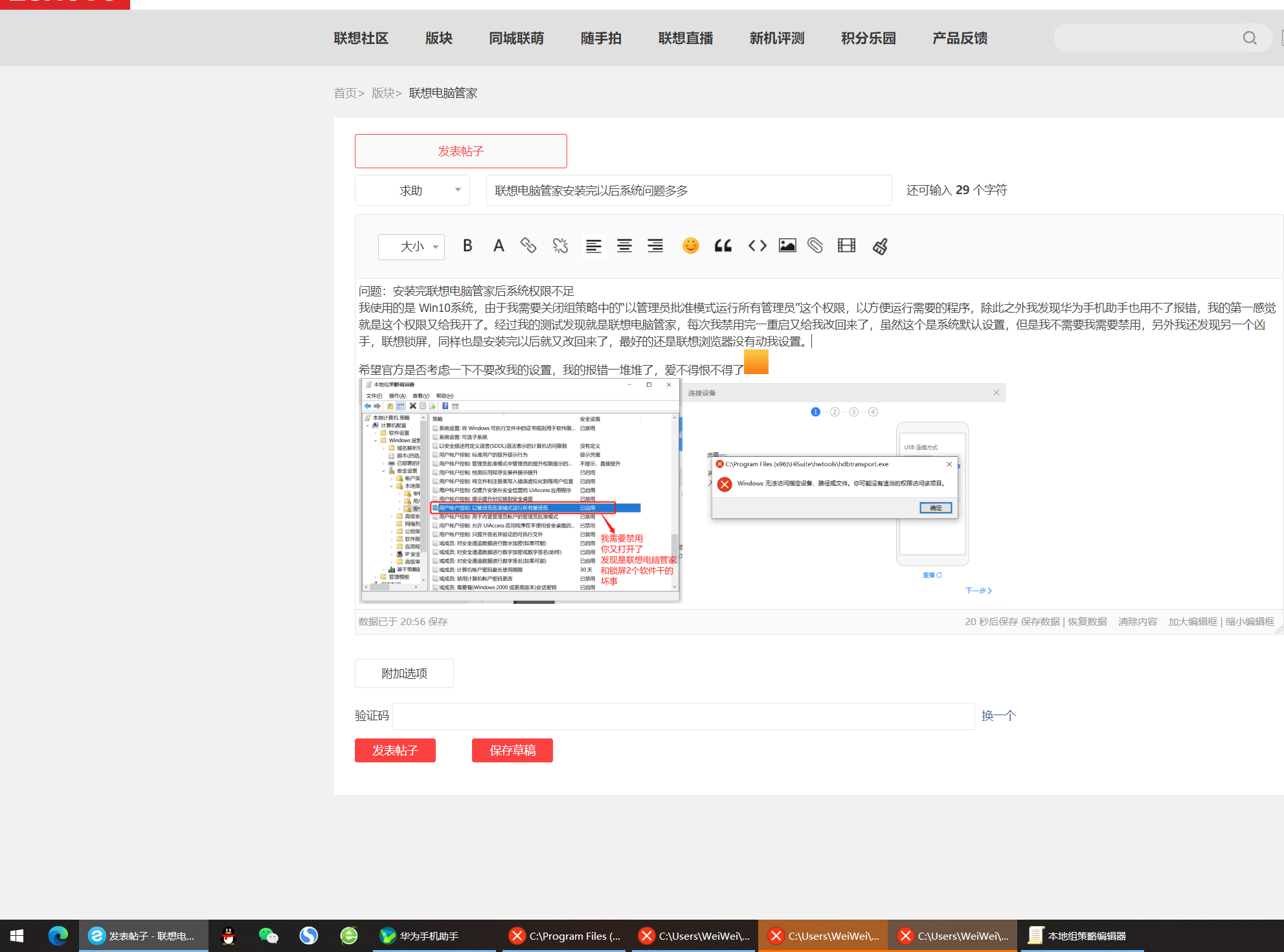Switch to 发表帖子 - 联想电 browser taskbar window

[144, 936]
